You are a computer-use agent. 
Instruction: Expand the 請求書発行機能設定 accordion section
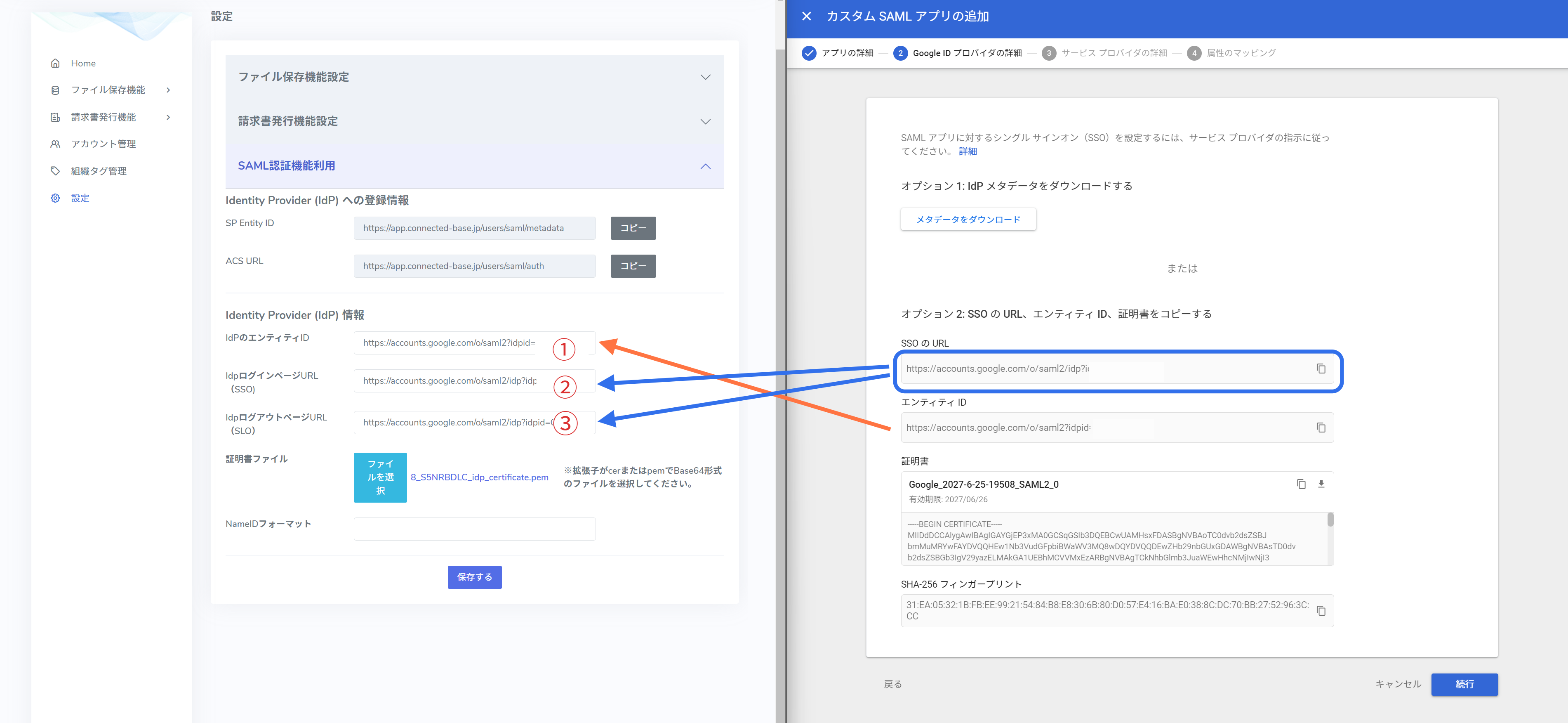pyautogui.click(x=474, y=121)
